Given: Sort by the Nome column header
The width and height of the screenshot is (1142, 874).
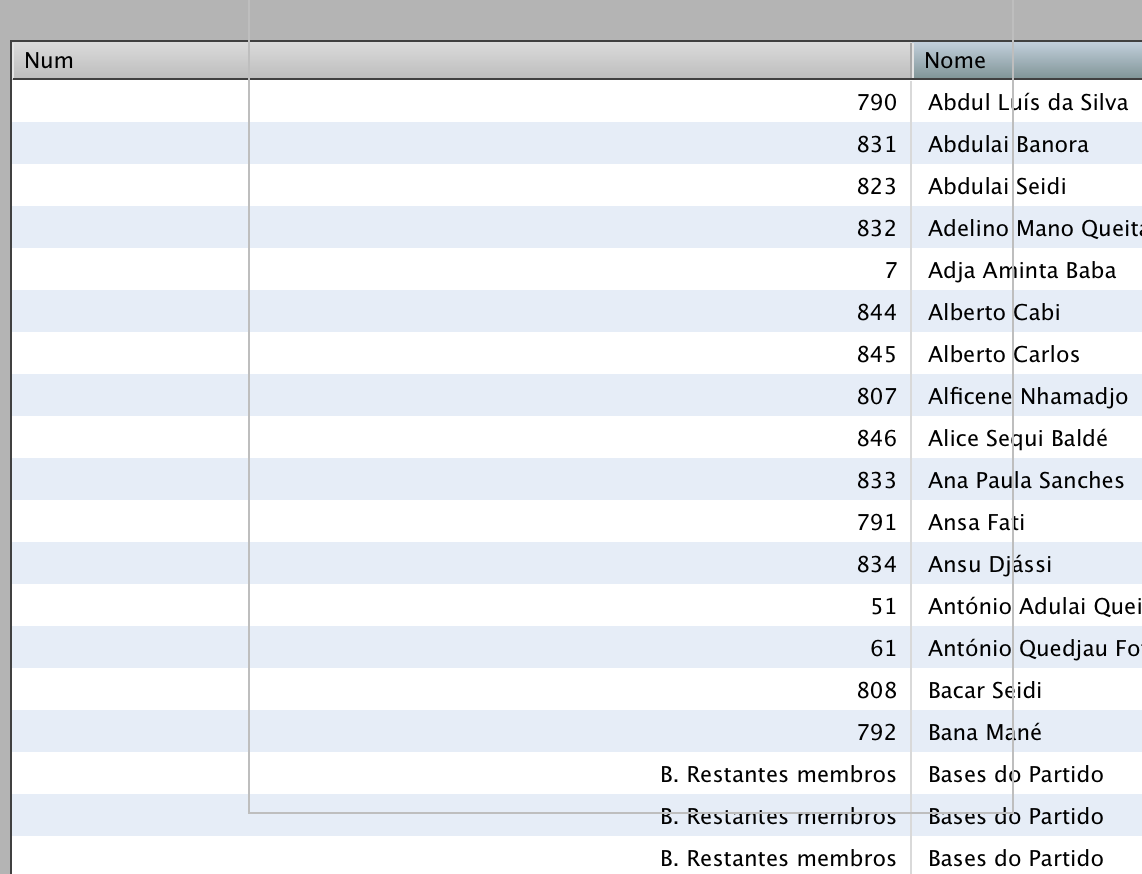Looking at the screenshot, I should [1027, 60].
